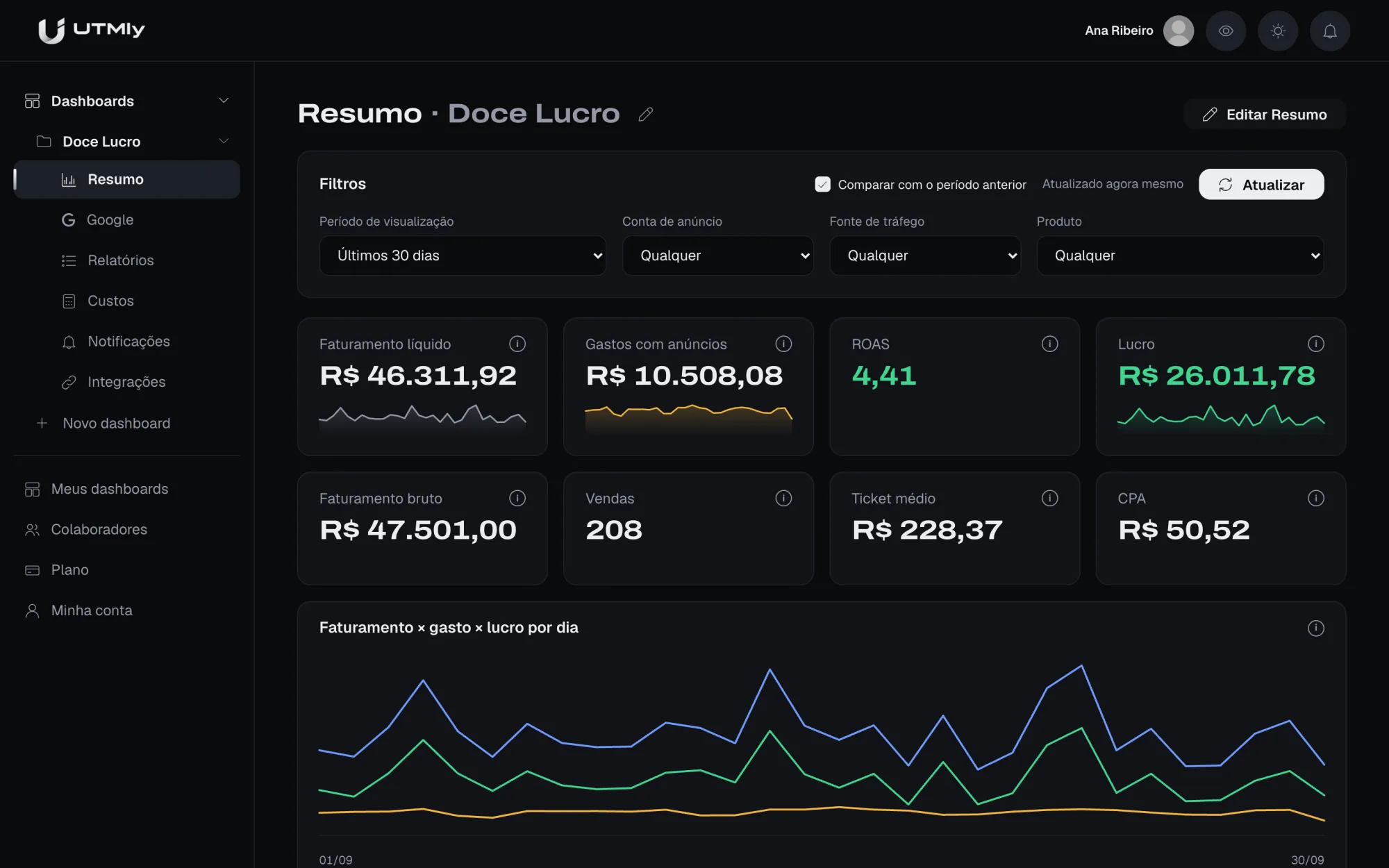Open the Produto dropdown

pyautogui.click(x=1180, y=256)
